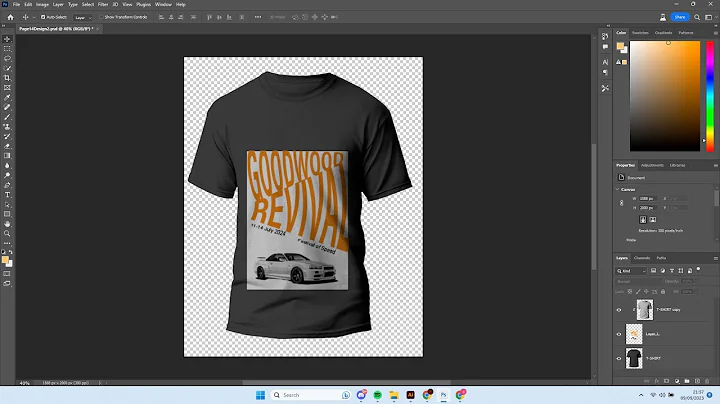720x404 pixels.
Task: Select the Eraser tool
Action: (7, 146)
